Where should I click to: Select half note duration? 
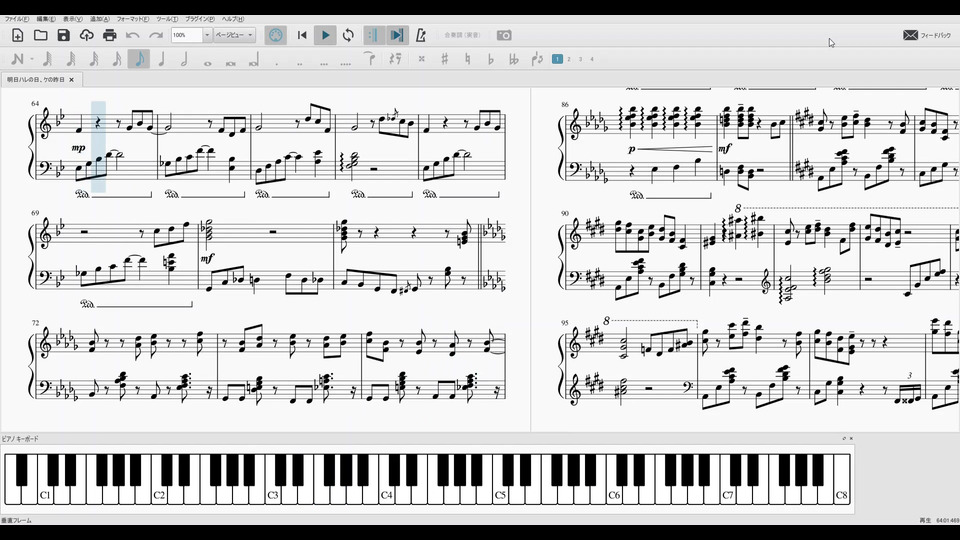(x=184, y=59)
